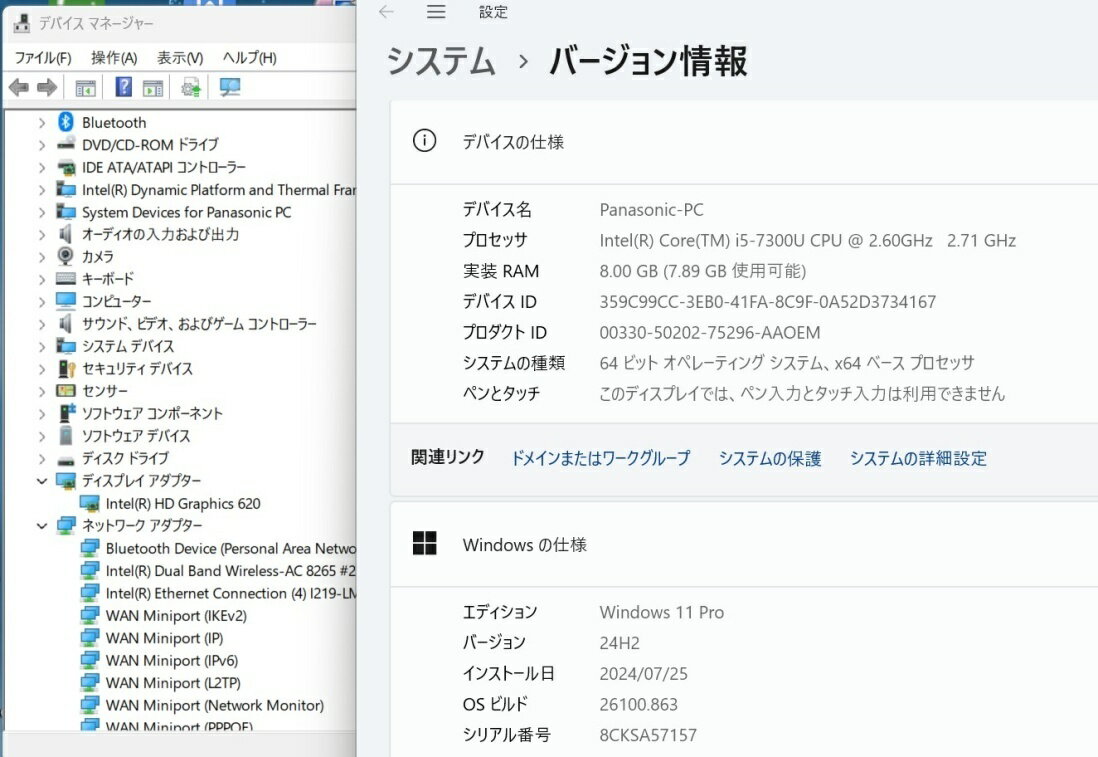1098x757 pixels.
Task: Collapse the ネットワーク アダプター category
Action: [x=41, y=526]
